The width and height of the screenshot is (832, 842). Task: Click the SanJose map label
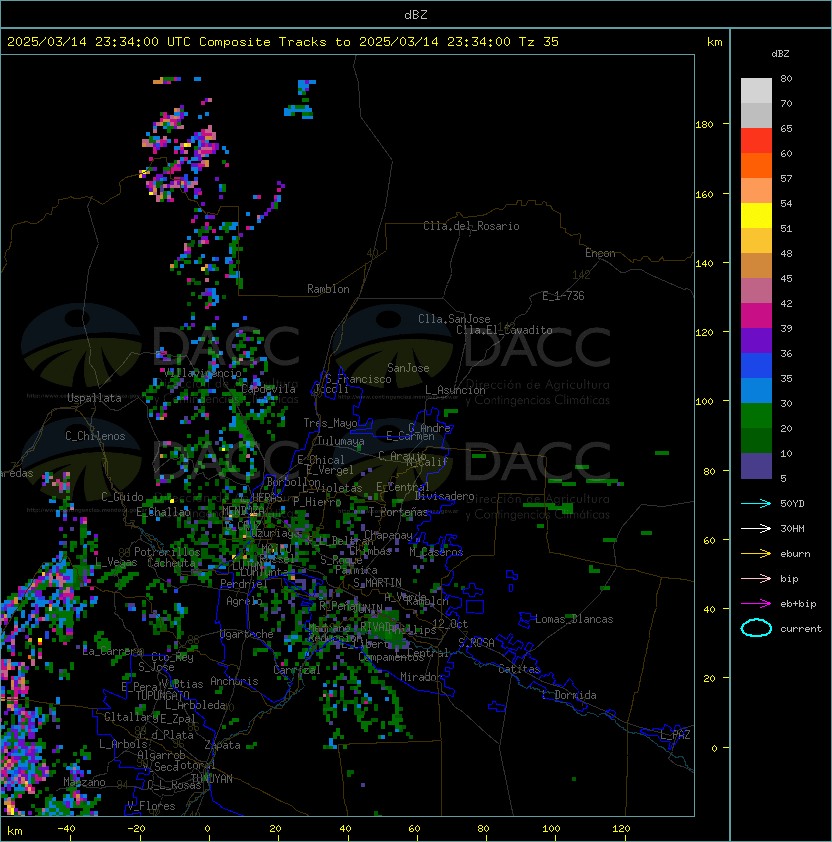[x=408, y=368]
